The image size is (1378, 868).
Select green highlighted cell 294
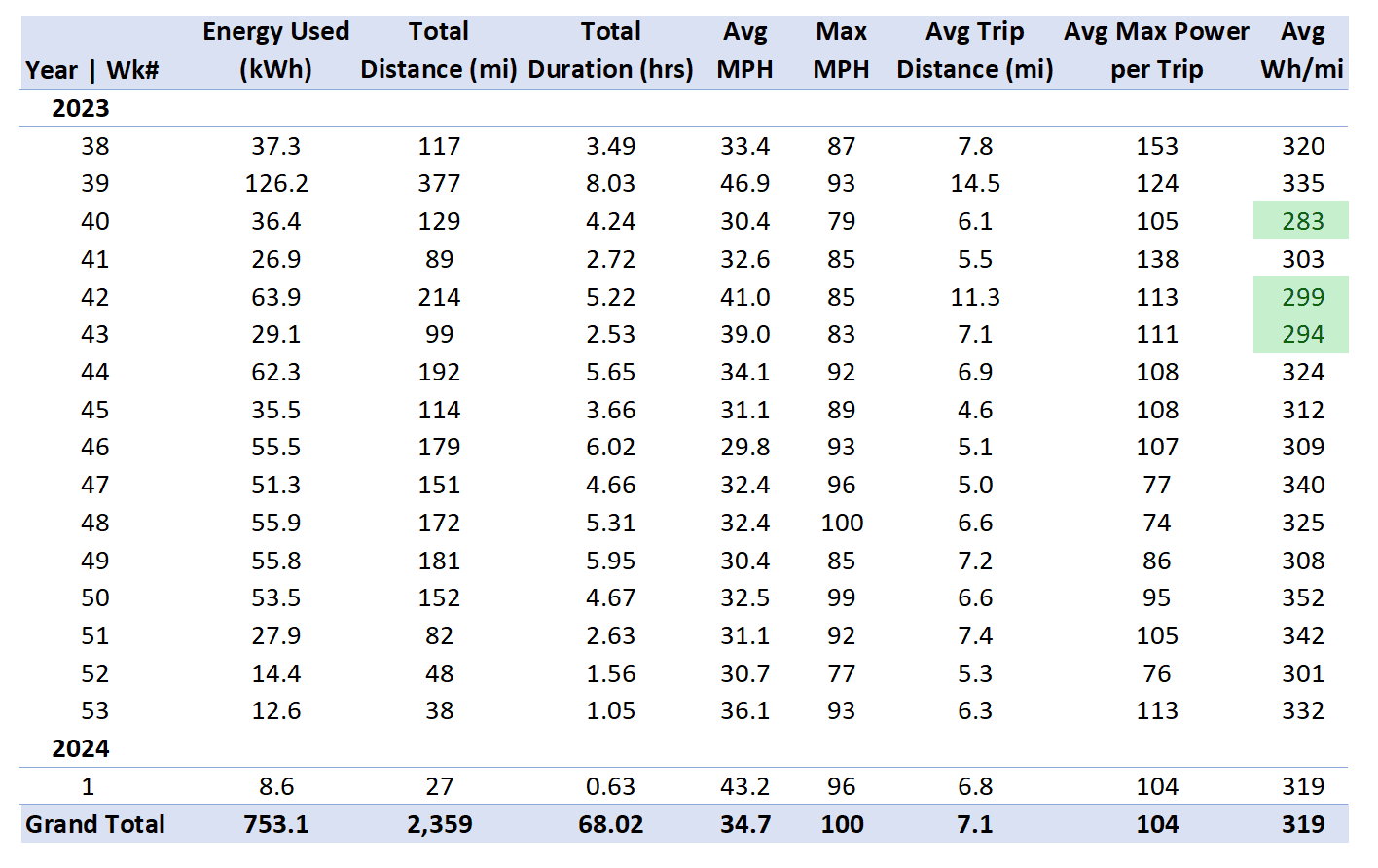point(1301,334)
